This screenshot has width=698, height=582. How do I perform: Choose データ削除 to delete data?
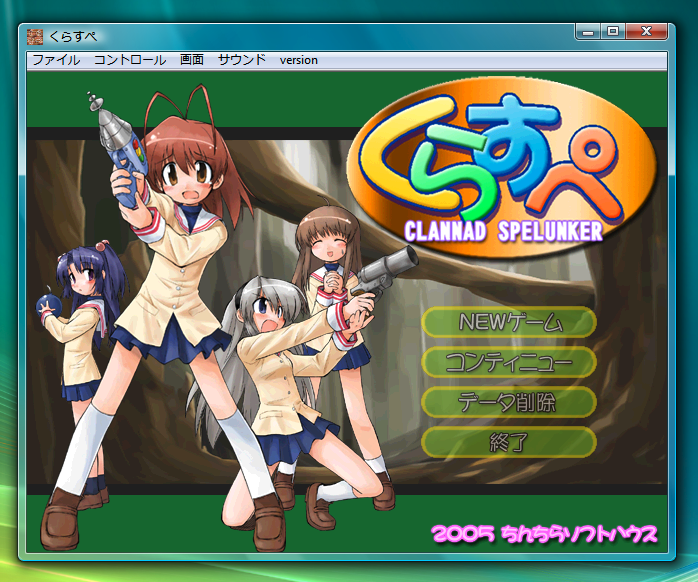508,402
